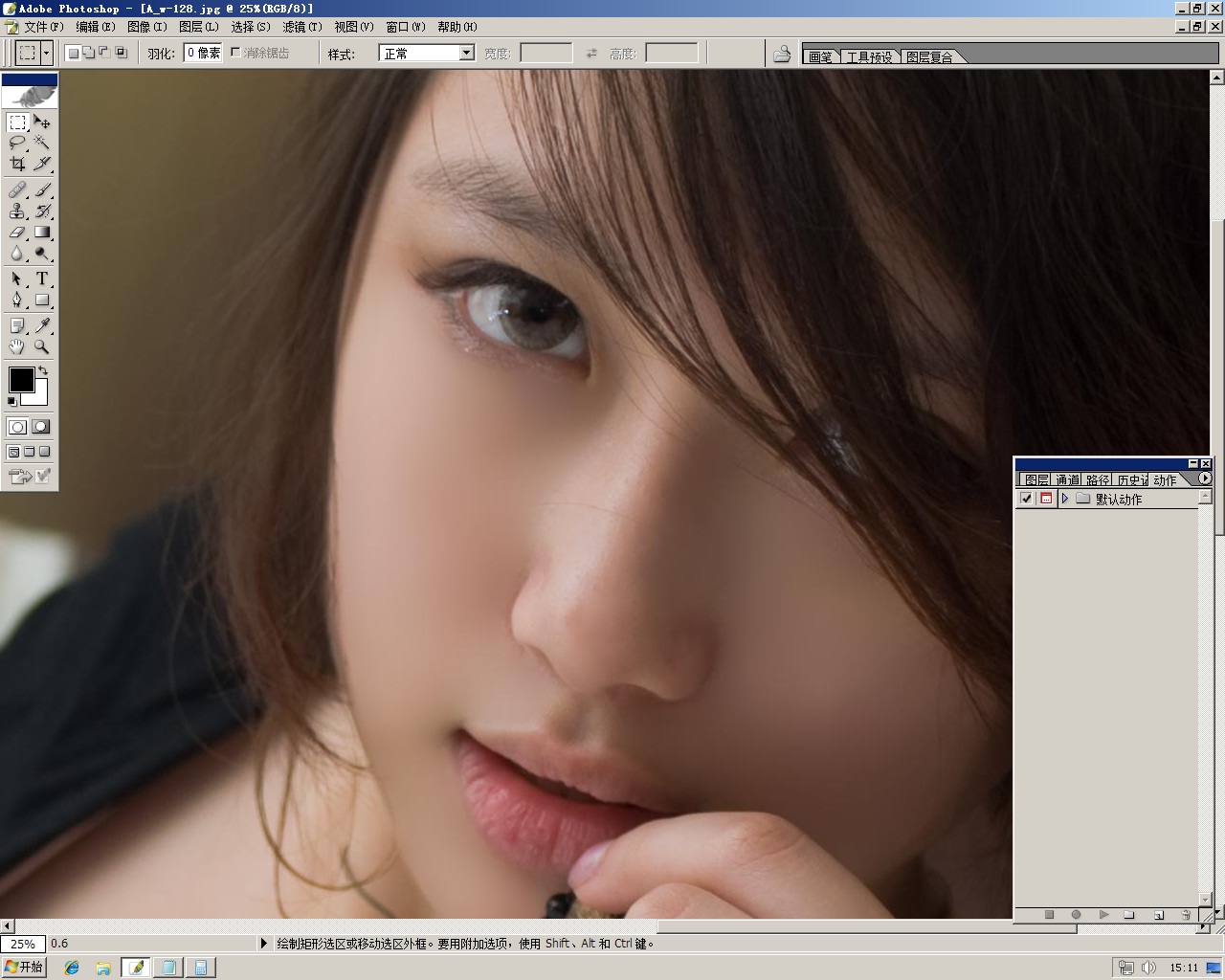Switch to standard screen mode
The image size is (1225, 980).
(13, 452)
